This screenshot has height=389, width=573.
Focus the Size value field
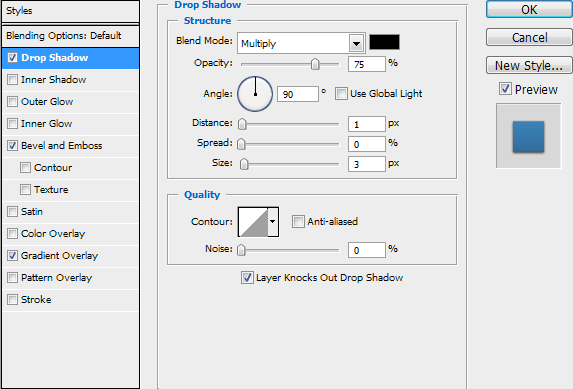pos(367,164)
